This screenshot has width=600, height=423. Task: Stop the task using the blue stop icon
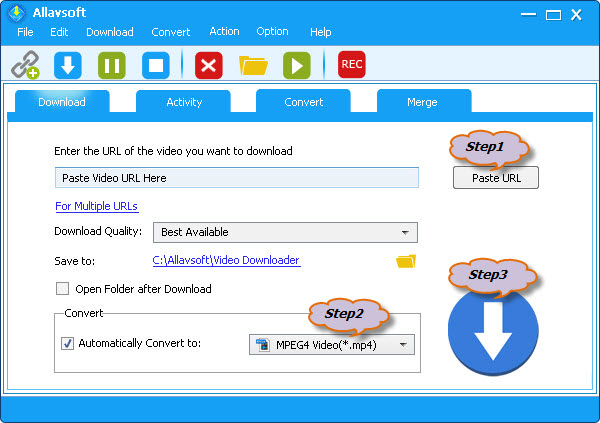(156, 65)
